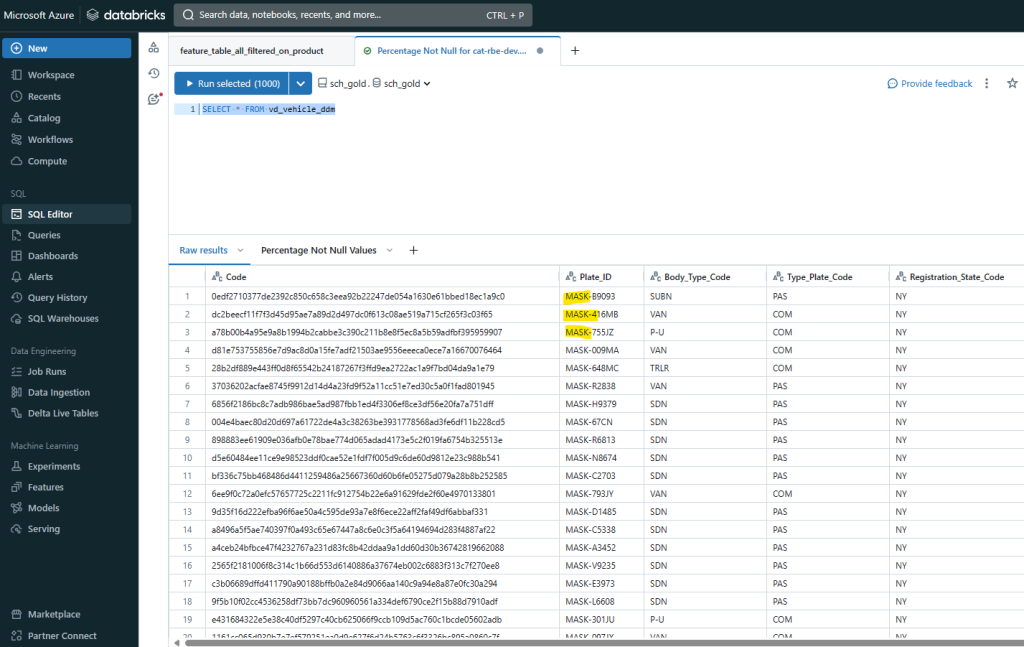Viewport: 1024px width, 647px height.
Task: Click Run selected (1000) button
Action: click(232, 84)
